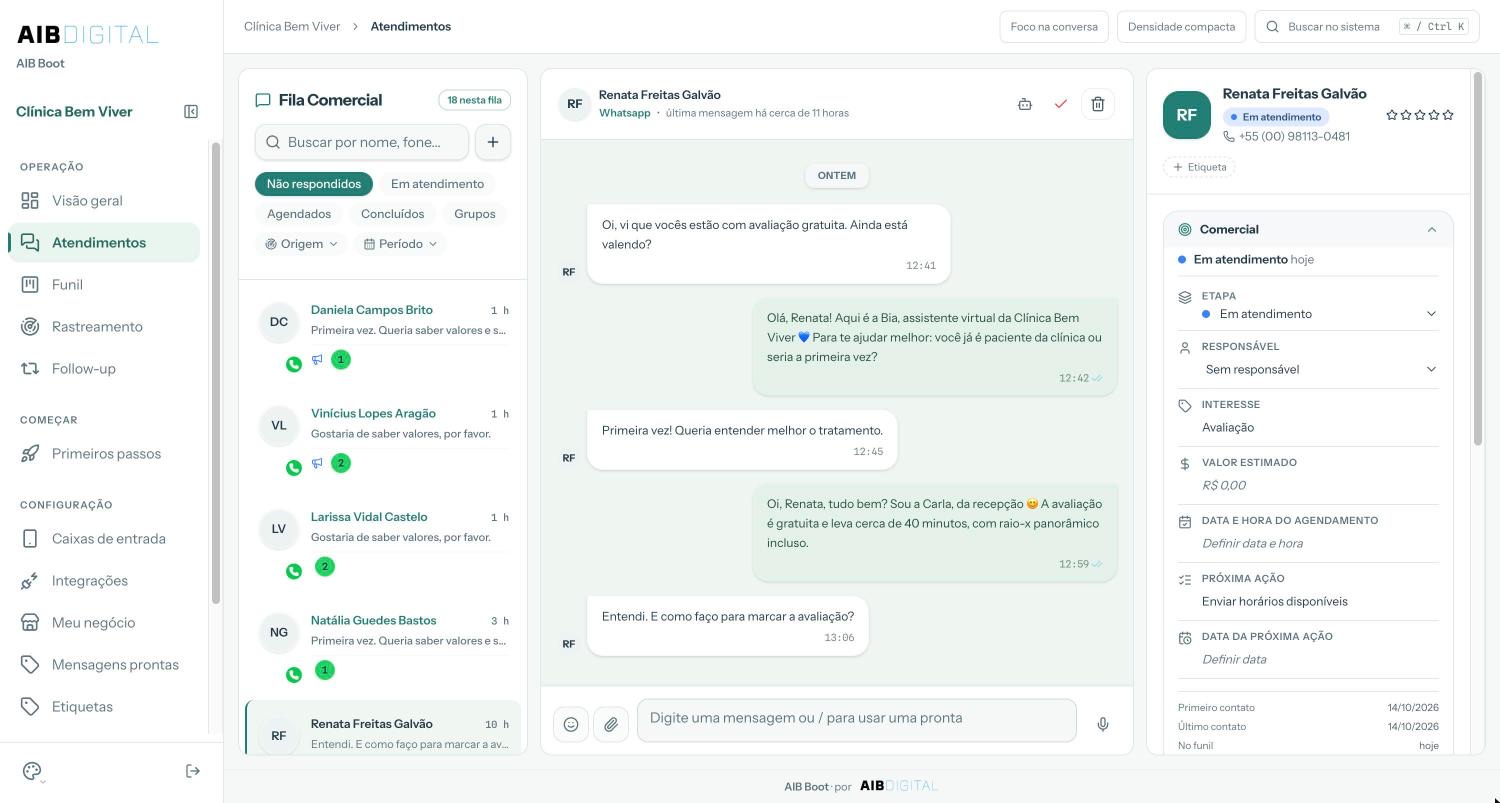Mark the conversation resolved with the check icon
The height and width of the screenshot is (803, 1500).
[x=1061, y=104]
